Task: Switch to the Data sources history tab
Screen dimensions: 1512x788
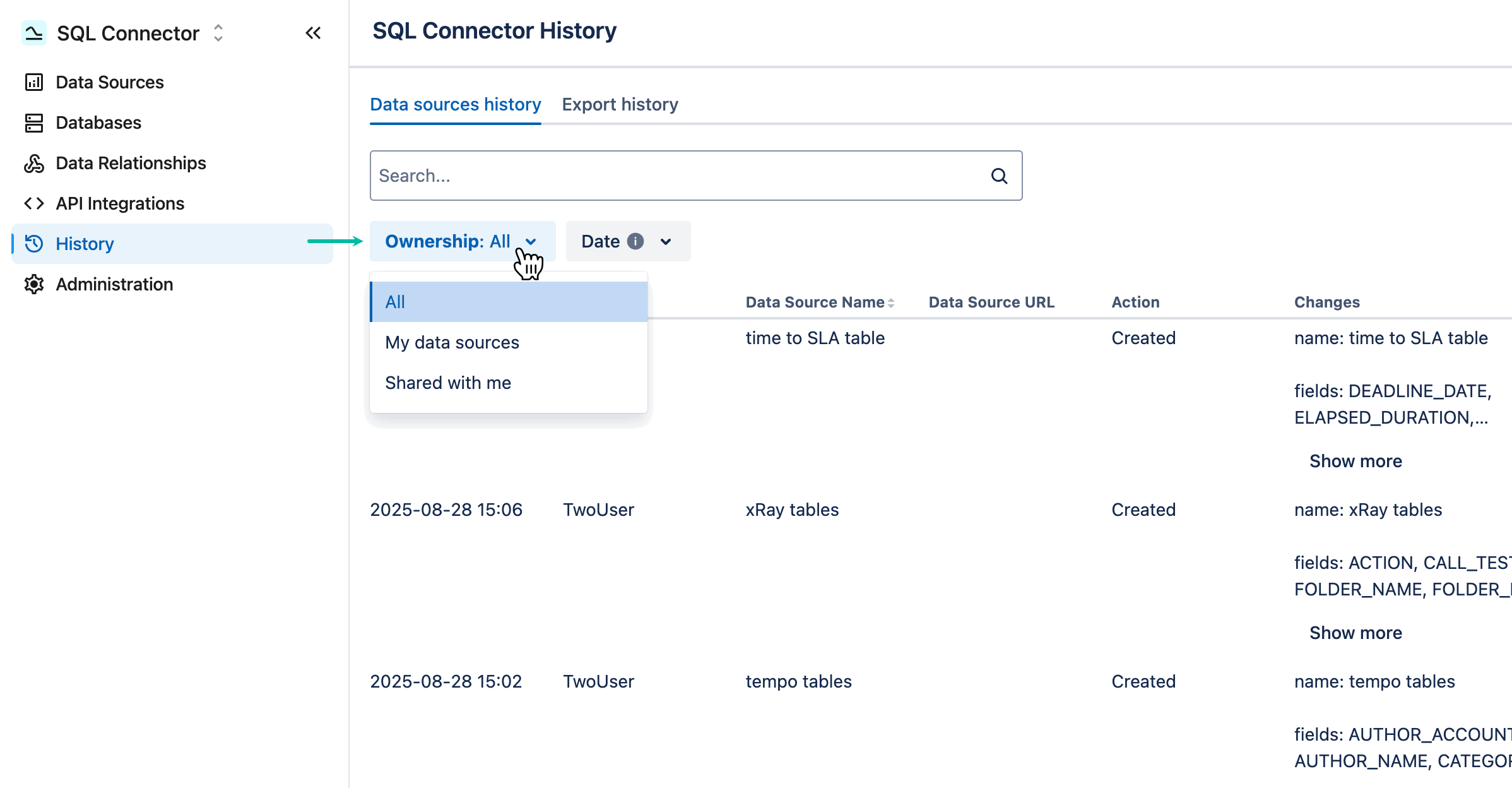Action: [x=455, y=104]
